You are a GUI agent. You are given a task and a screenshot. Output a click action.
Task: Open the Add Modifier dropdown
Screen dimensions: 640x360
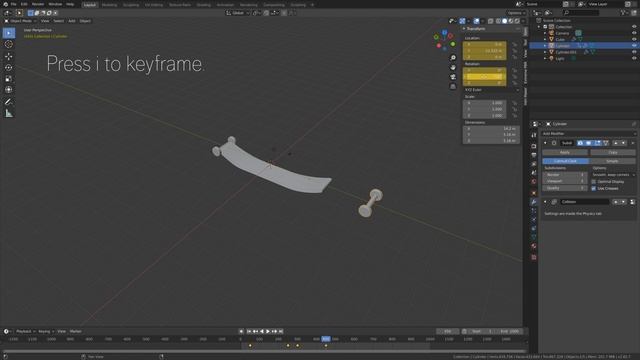click(x=589, y=133)
